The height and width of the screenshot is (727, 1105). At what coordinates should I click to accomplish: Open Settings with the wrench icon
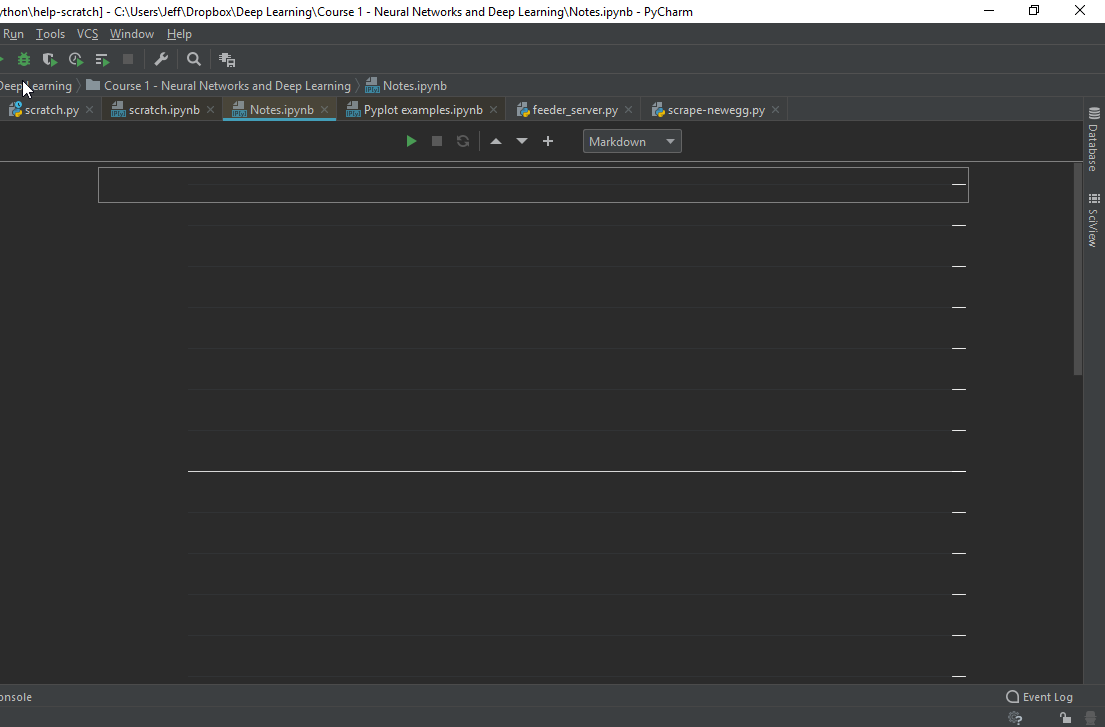click(x=161, y=60)
